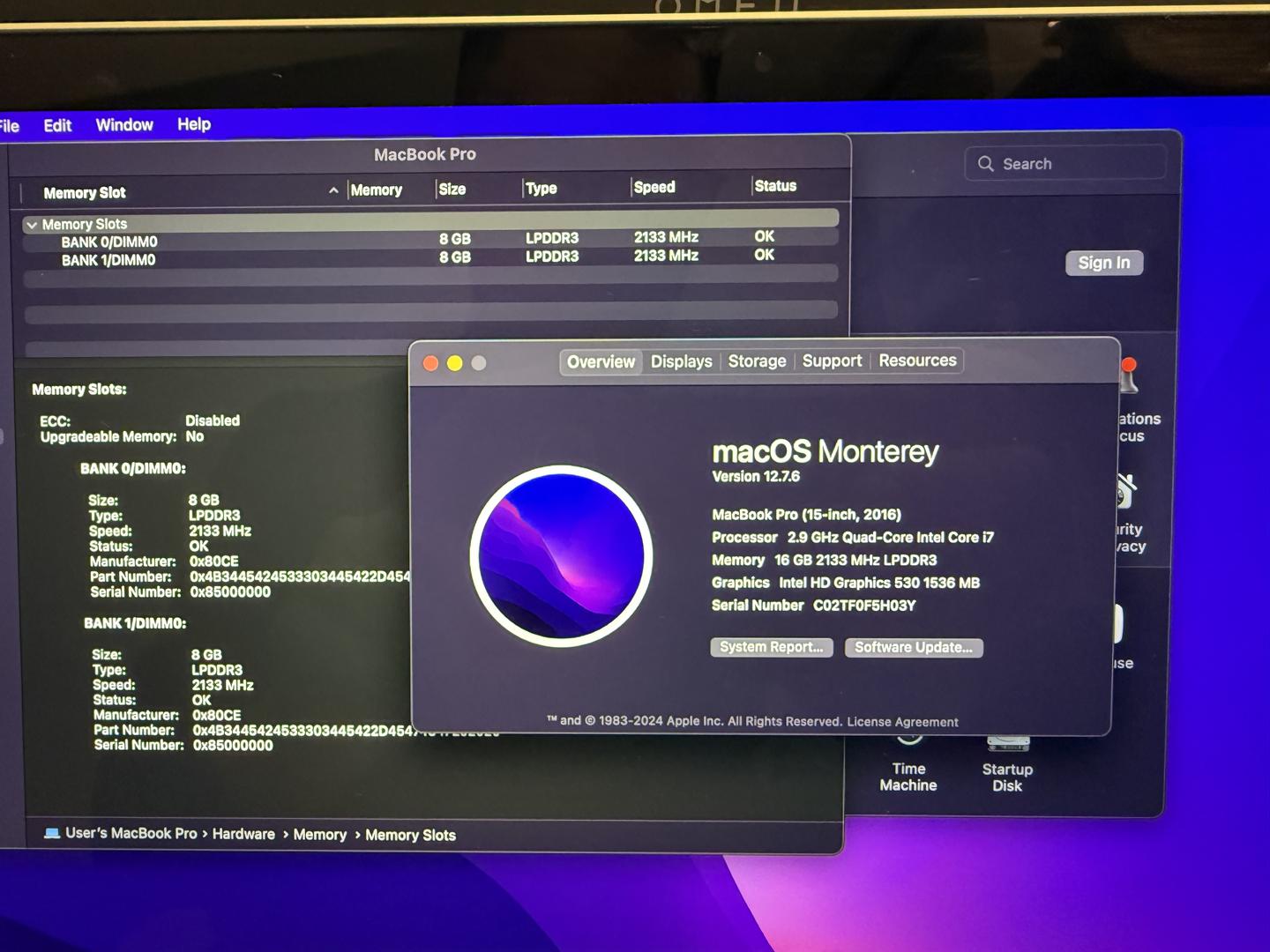Click the macOS Monterey logo image
Viewport: 1270px width, 952px height.
coord(561,556)
